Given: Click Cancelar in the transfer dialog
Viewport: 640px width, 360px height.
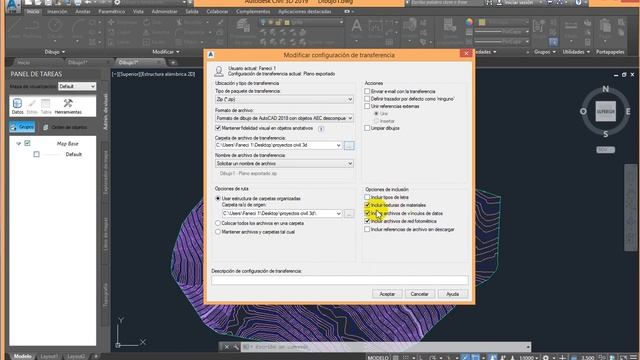Looking at the screenshot, I should click(419, 294).
